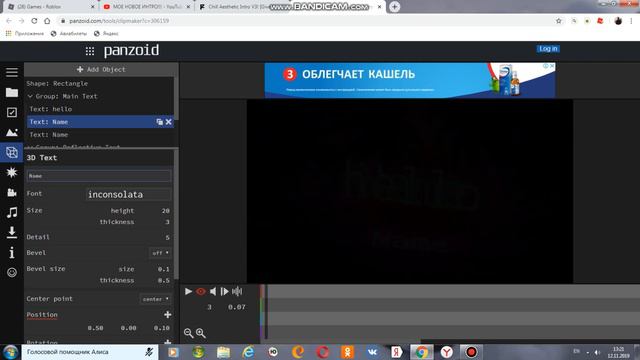Edit the Bevel size value 0.1
Viewport: 640px width, 360px height.
click(x=163, y=269)
